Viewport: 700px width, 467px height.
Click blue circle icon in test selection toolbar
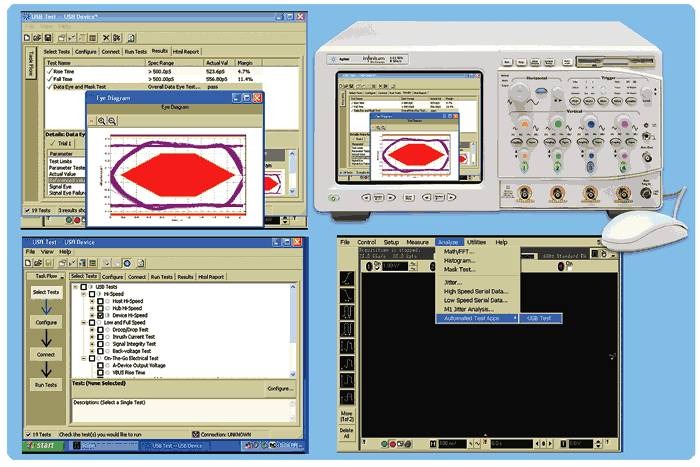(127, 263)
